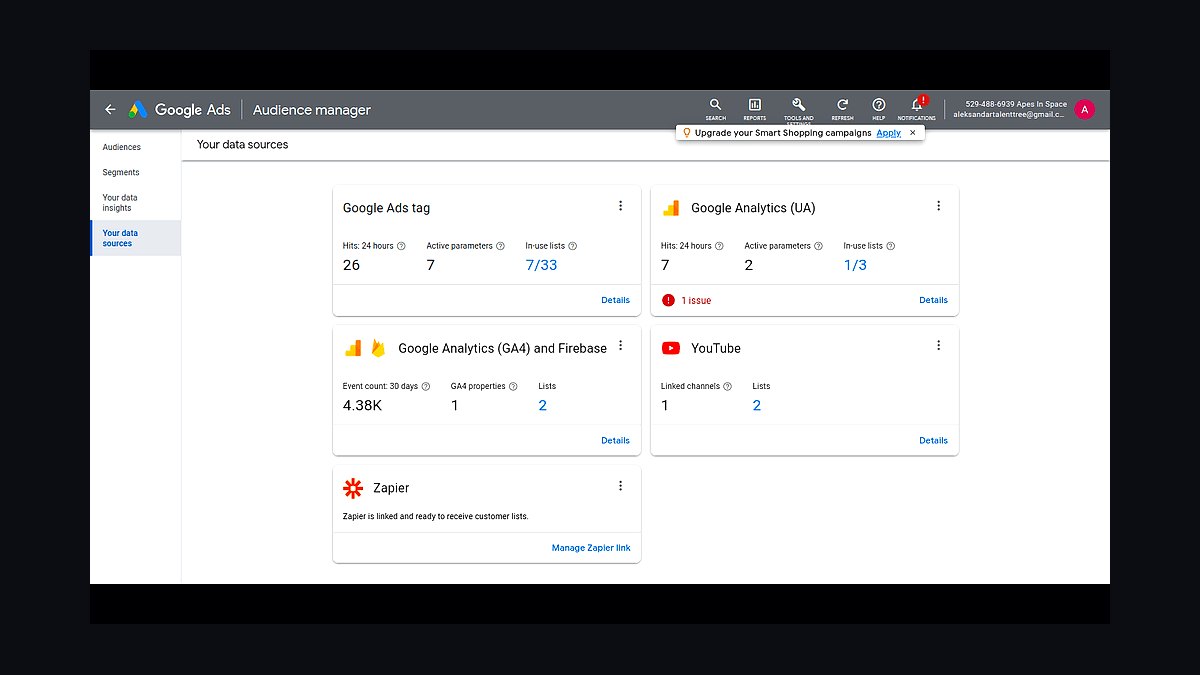Open Google Ads tag card menu
This screenshot has height=675, width=1200.
(x=620, y=206)
